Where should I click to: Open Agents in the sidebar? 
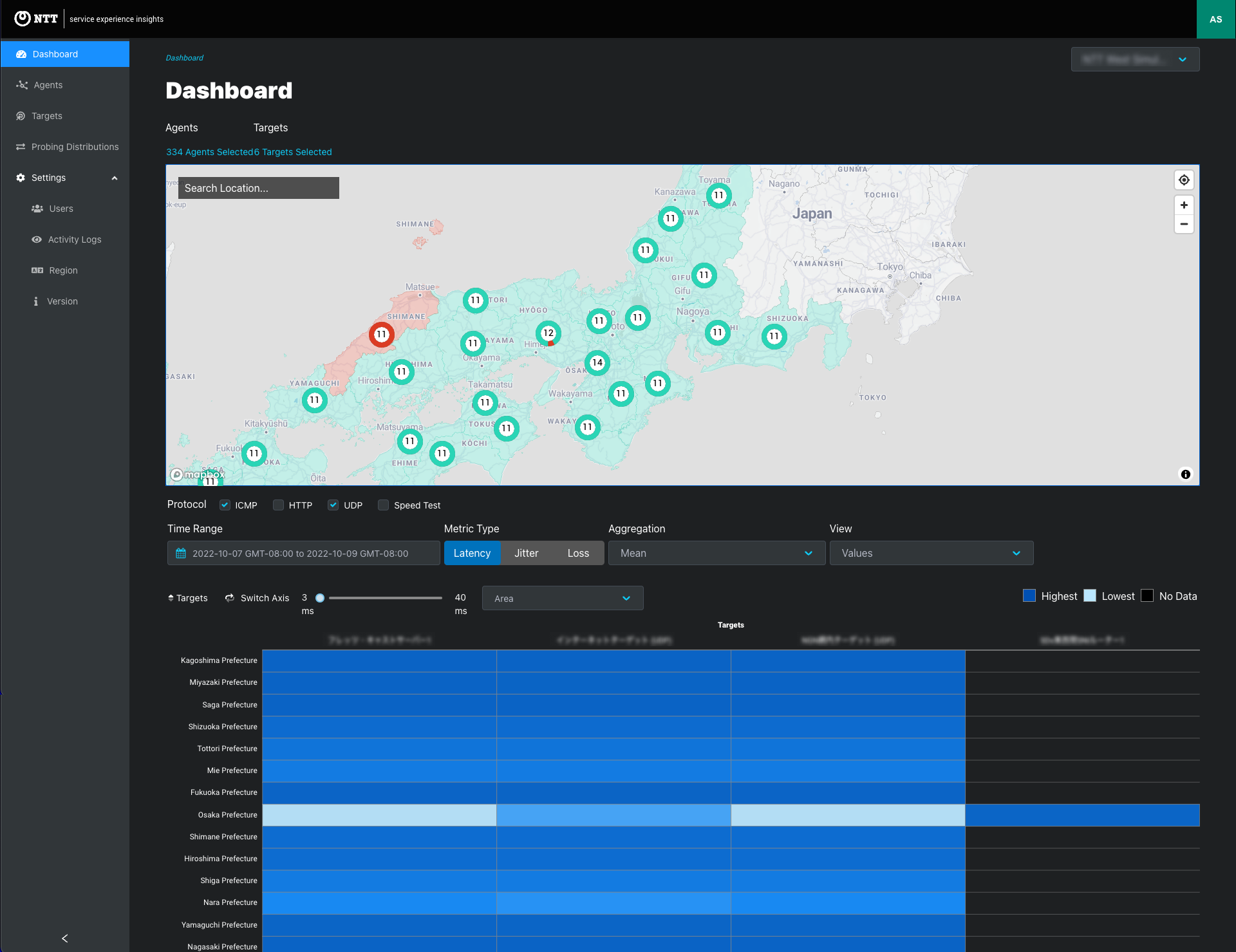[x=65, y=85]
